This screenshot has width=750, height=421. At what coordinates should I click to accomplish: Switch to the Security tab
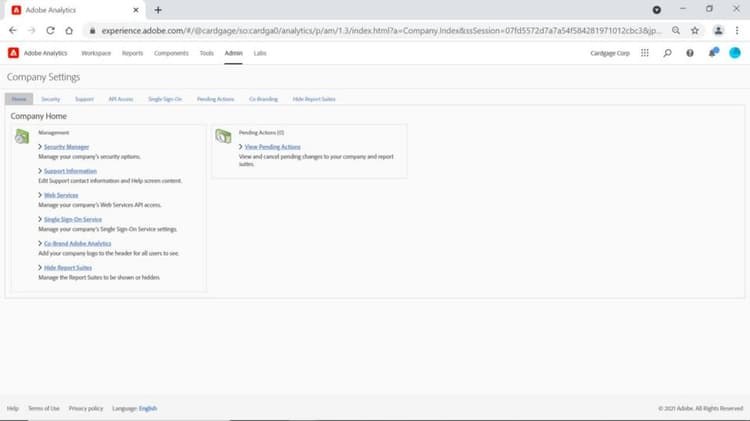tap(51, 99)
